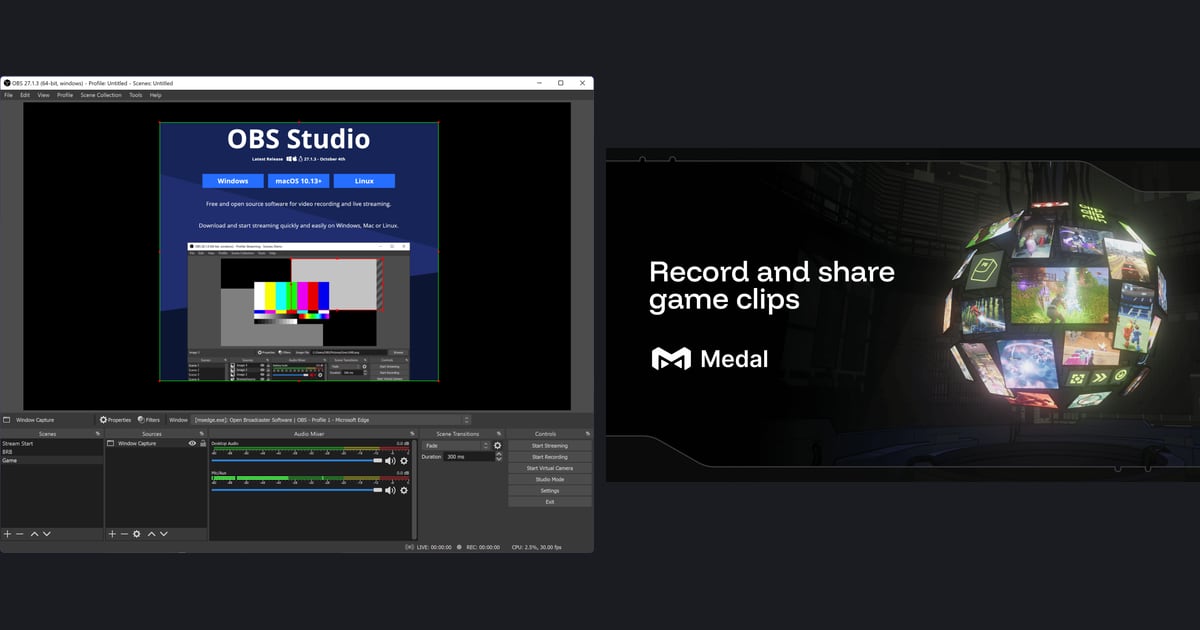Image resolution: width=1200 pixels, height=630 pixels.
Task: Open the Mic/Aux gear settings
Action: click(404, 490)
